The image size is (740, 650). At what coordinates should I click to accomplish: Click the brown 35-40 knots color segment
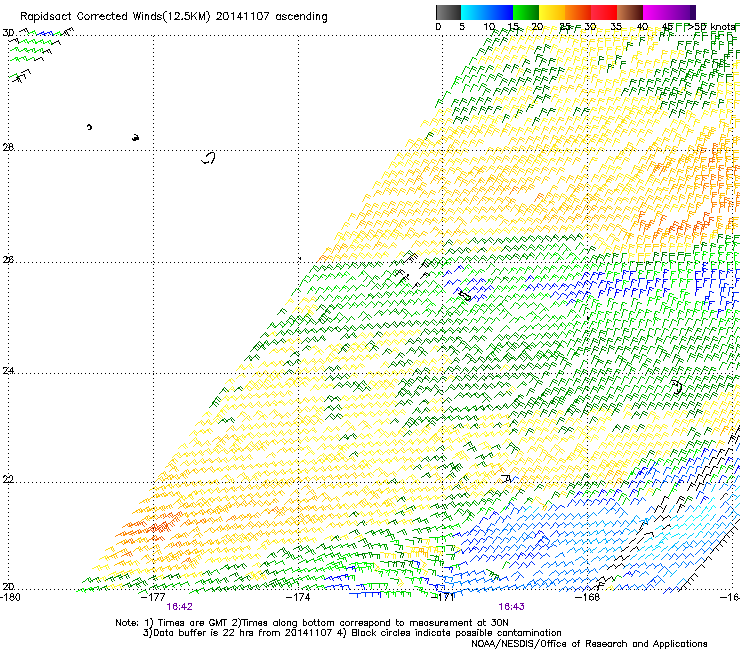click(630, 12)
